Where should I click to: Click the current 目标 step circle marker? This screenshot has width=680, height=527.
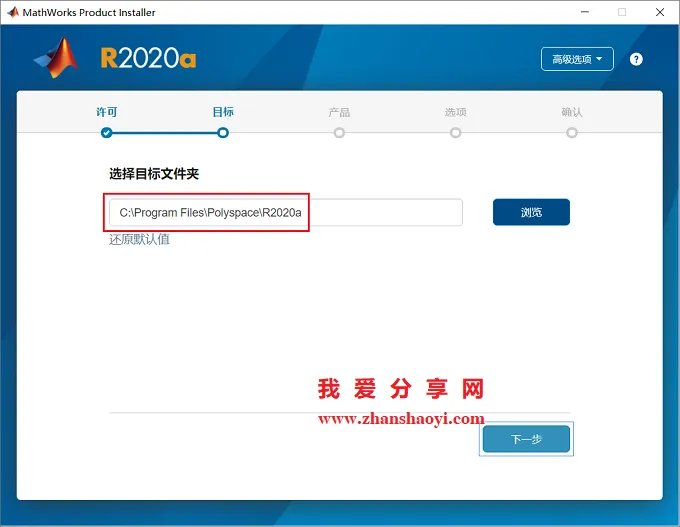pyautogui.click(x=223, y=133)
